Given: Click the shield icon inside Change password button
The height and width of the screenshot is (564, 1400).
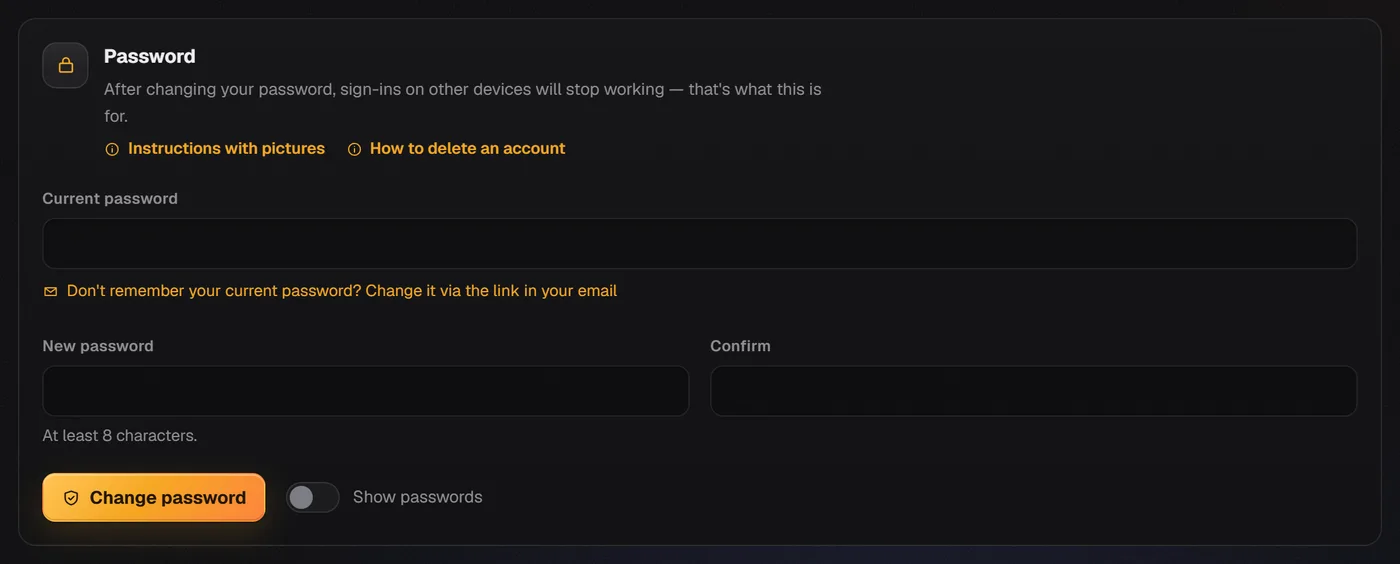Looking at the screenshot, I should (71, 498).
